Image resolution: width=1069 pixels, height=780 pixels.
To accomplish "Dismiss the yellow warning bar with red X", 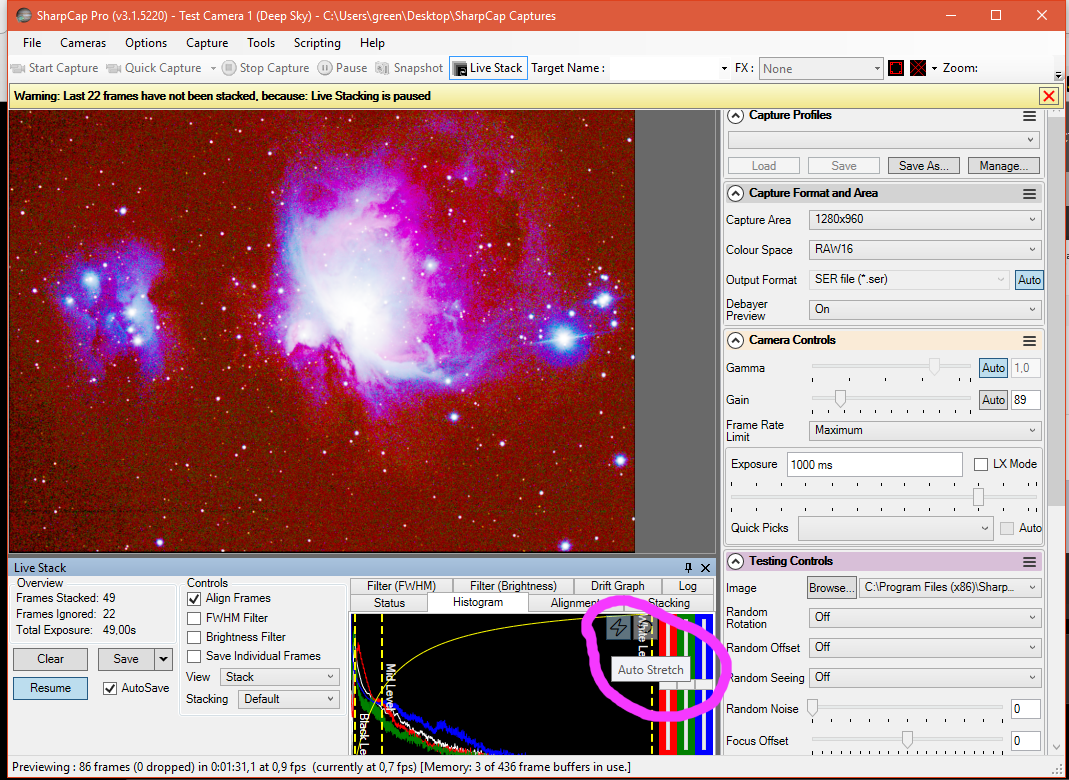I will (1048, 96).
